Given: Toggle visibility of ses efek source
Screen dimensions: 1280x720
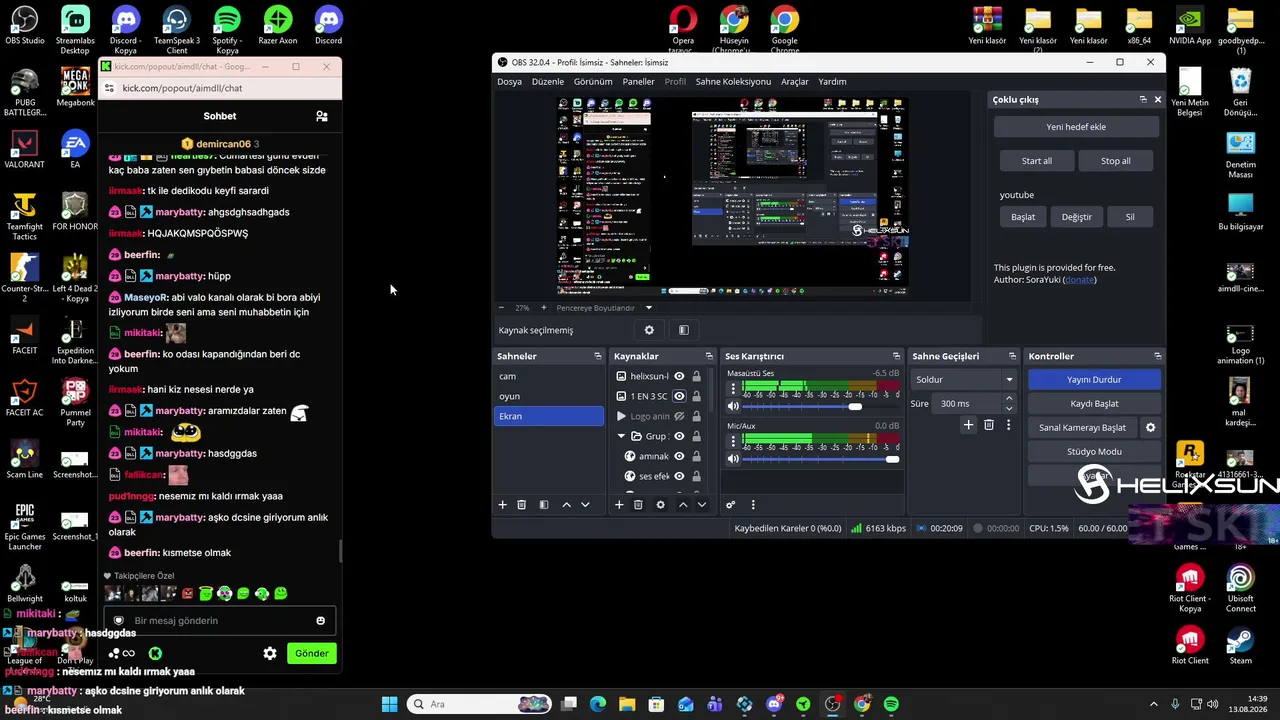Looking at the screenshot, I should [x=679, y=476].
